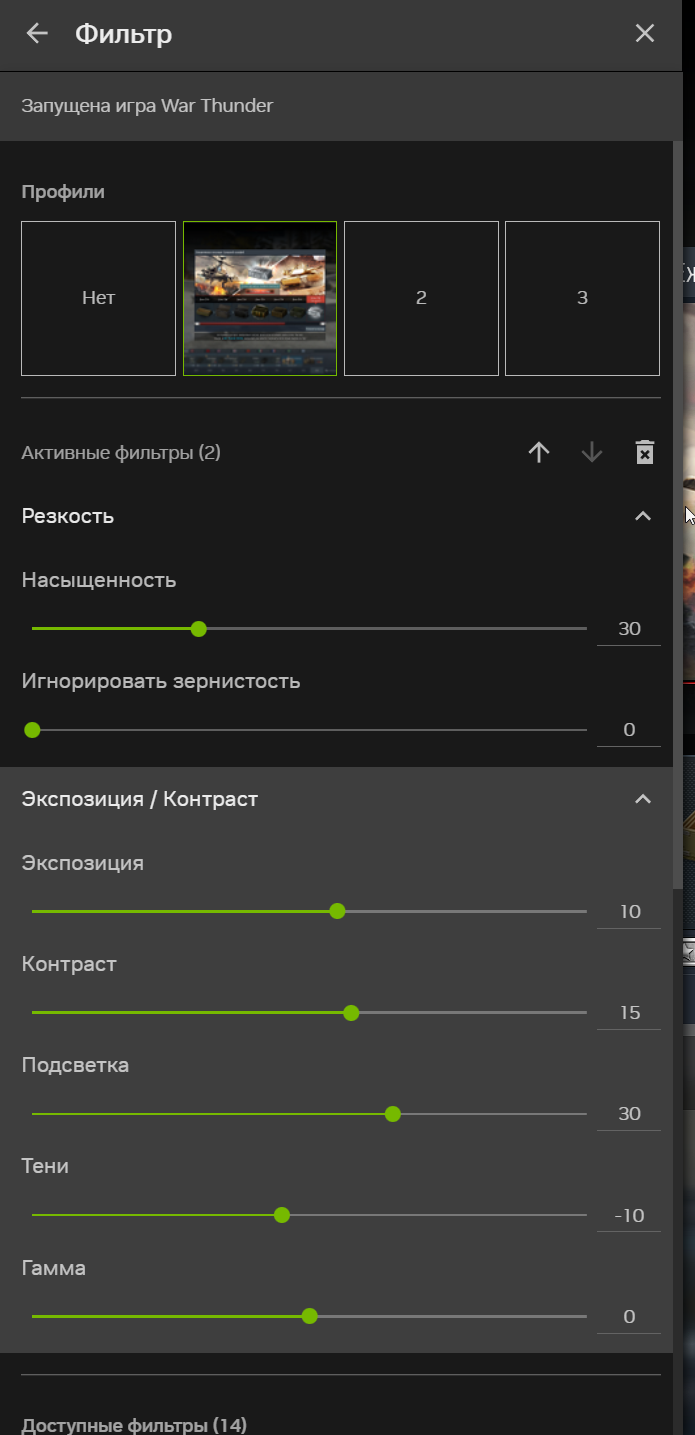Click the Насыщенность slider handle

[x=199, y=629]
